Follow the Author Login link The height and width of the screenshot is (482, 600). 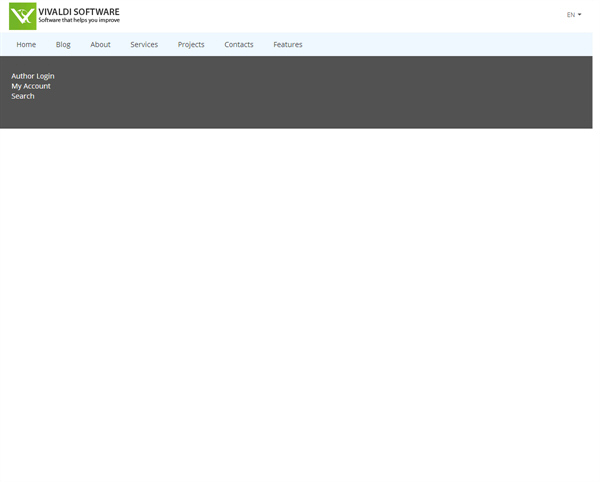33,76
